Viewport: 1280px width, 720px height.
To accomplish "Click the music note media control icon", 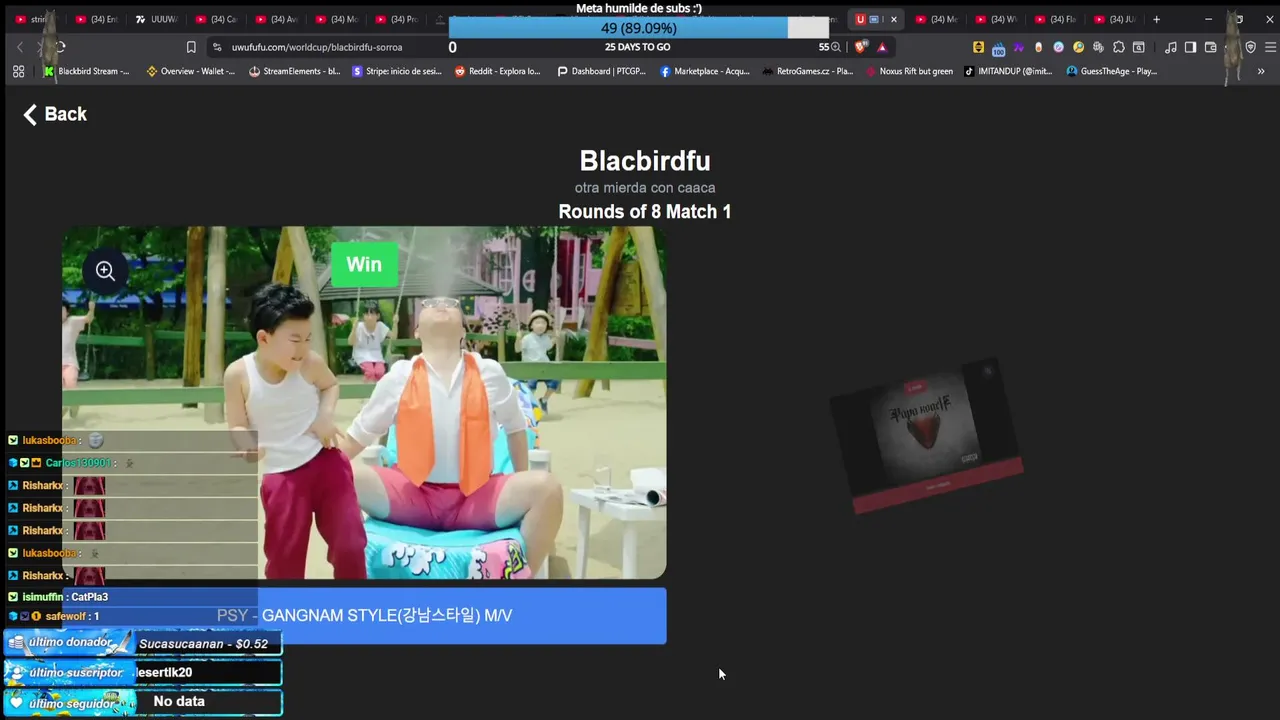I will 1170,47.
